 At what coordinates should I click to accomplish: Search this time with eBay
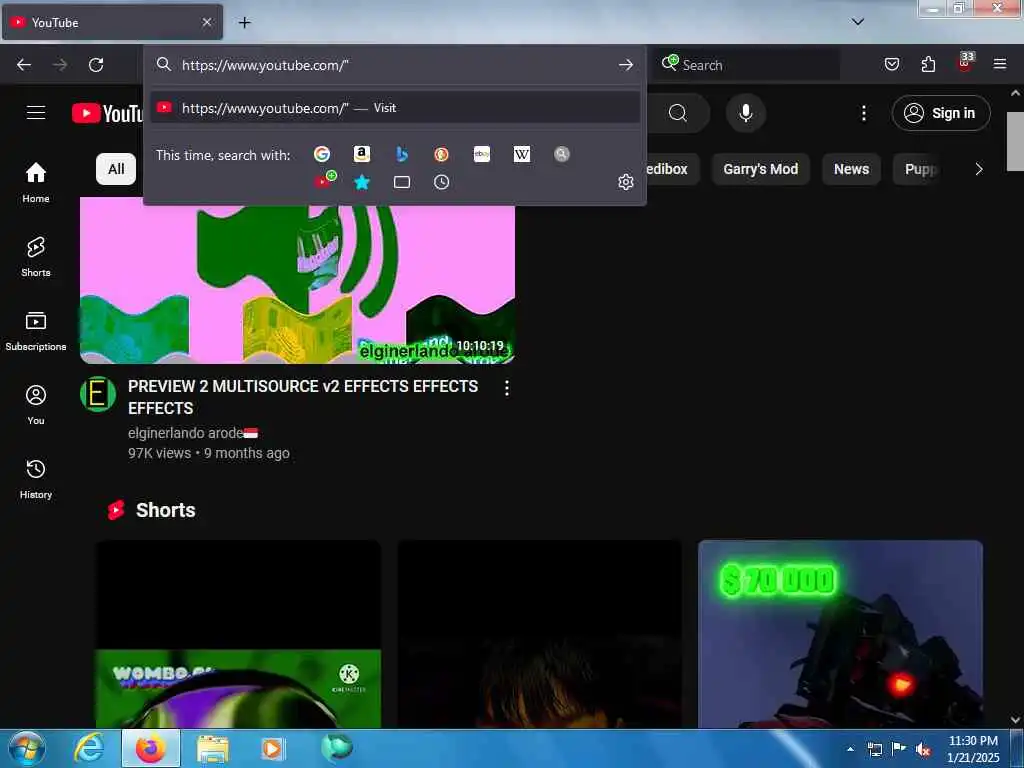[481, 154]
